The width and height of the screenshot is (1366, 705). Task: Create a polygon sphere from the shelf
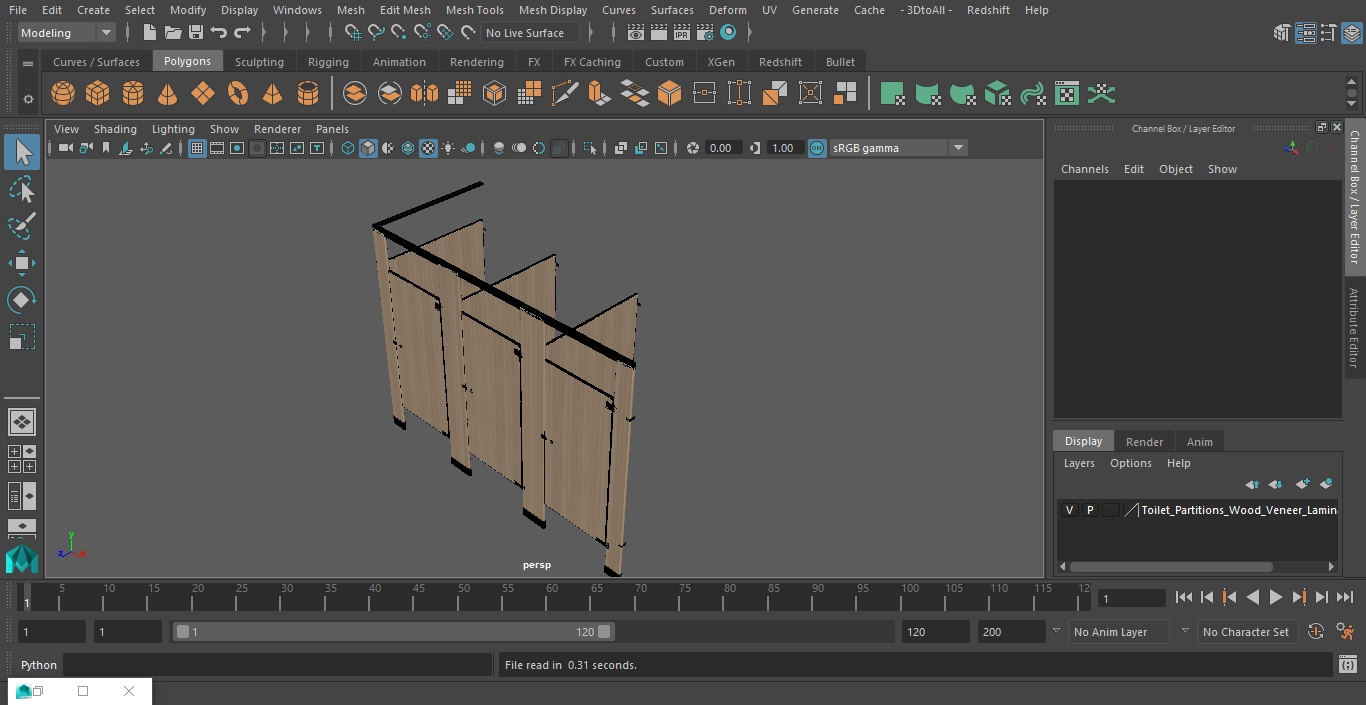point(63,94)
